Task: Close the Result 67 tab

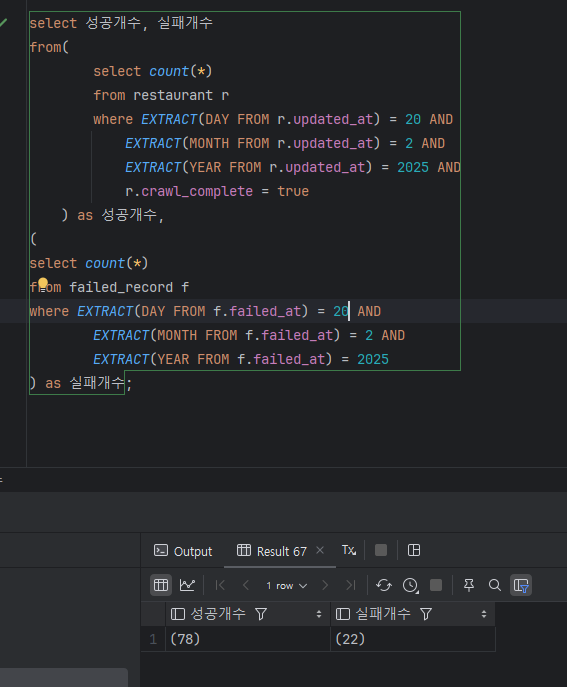Action: (320, 550)
